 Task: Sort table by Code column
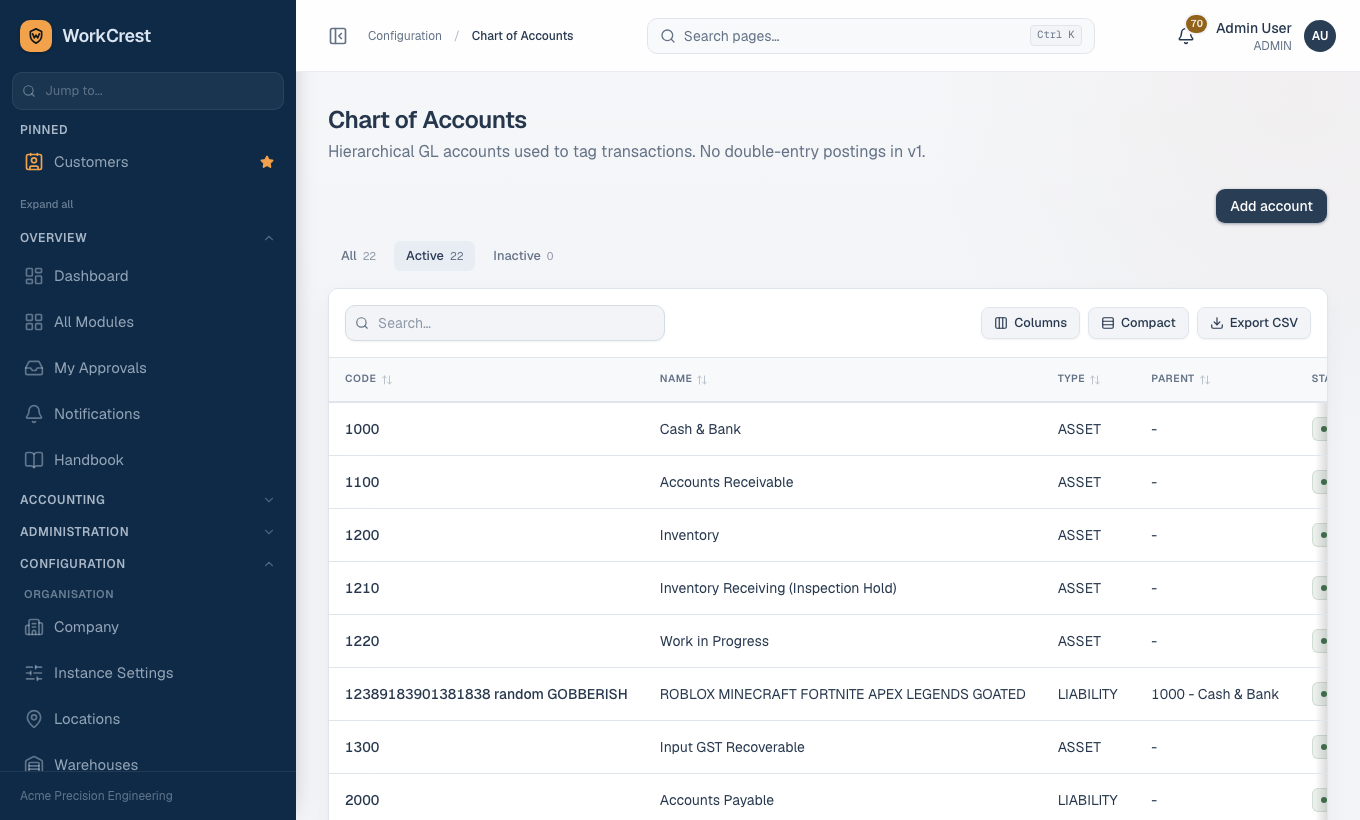tap(368, 379)
